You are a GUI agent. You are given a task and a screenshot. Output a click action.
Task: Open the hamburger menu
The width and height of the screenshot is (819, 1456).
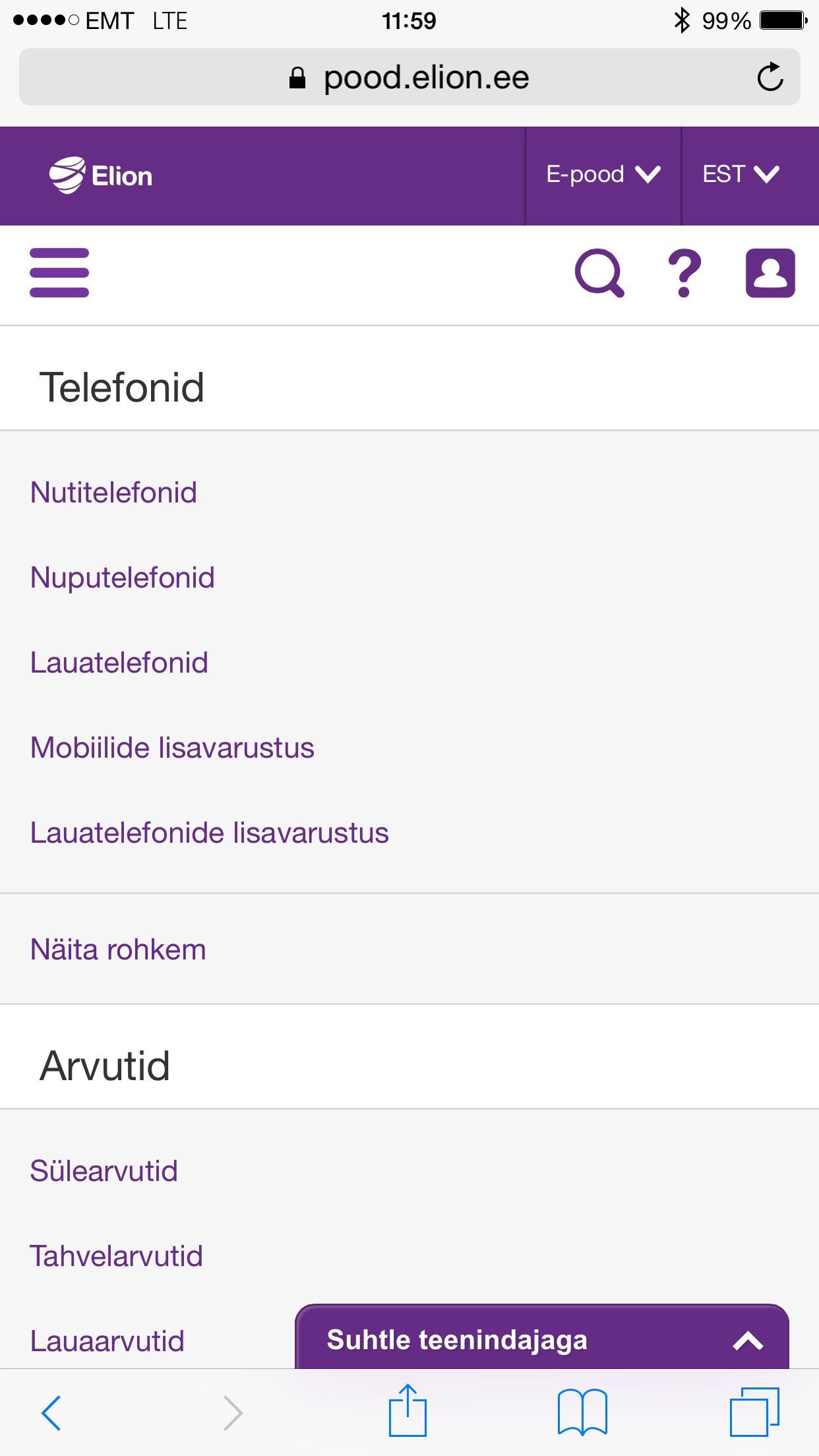click(59, 273)
